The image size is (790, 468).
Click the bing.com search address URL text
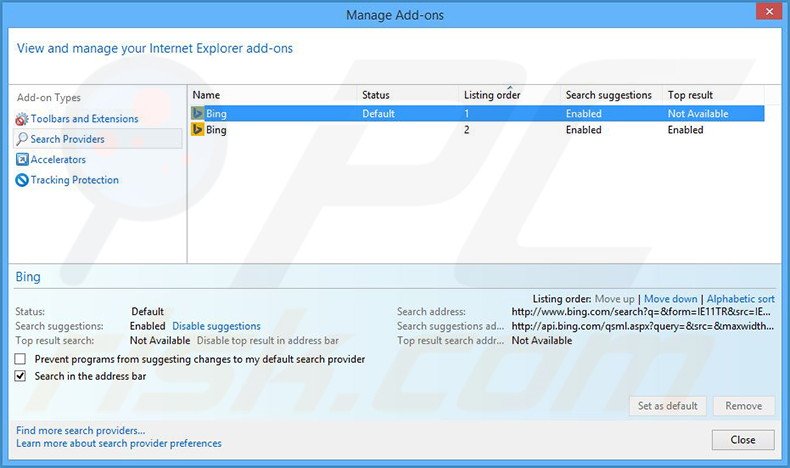pyautogui.click(x=641, y=312)
